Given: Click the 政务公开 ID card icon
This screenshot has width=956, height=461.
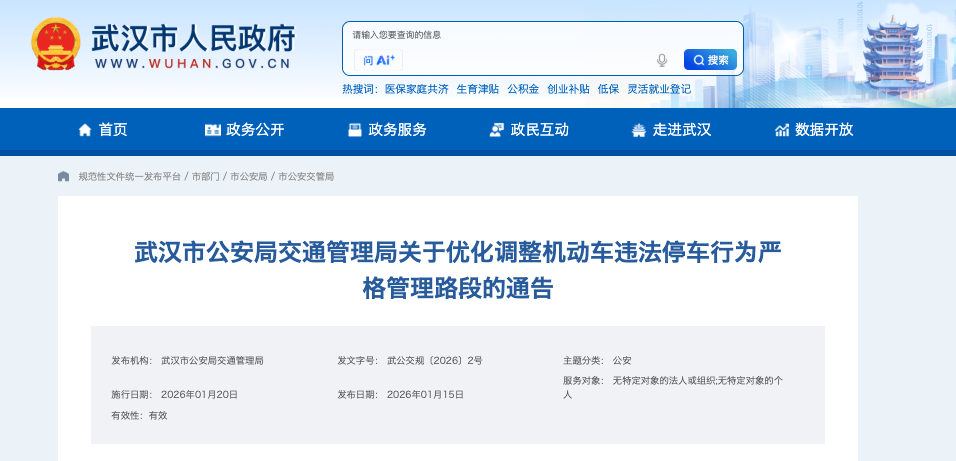Looking at the screenshot, I should pyautogui.click(x=213, y=130).
